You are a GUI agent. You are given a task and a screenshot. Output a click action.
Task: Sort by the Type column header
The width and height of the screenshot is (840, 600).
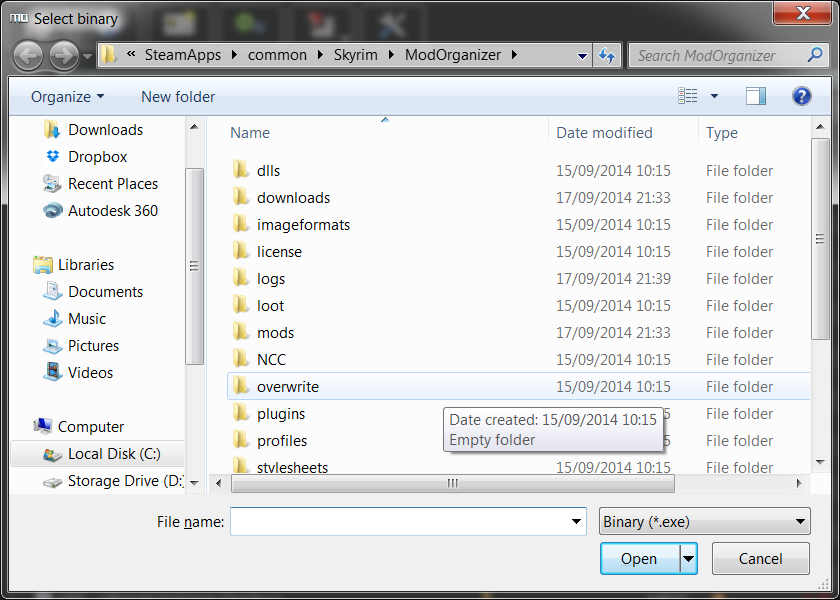722,132
